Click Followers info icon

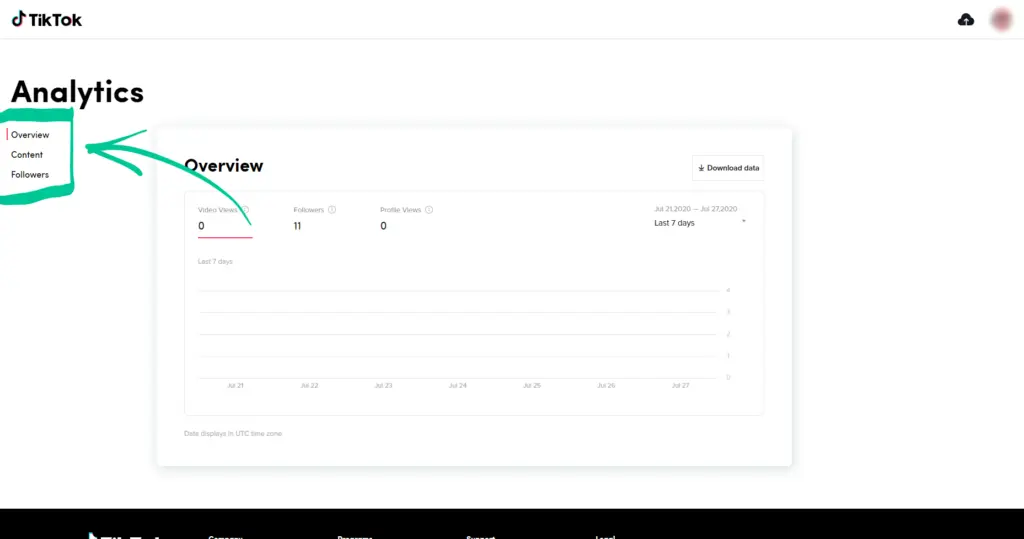tap(332, 210)
